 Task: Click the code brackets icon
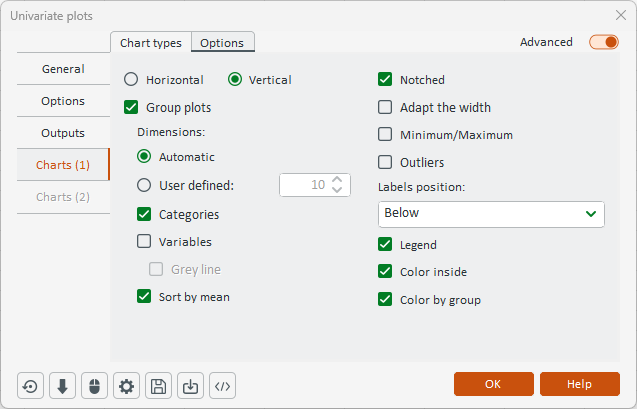(x=223, y=386)
